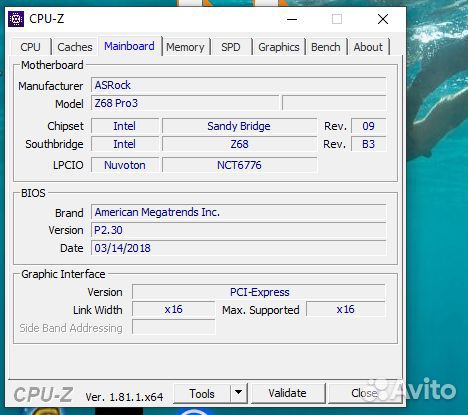Click the Z68 southbridge field

click(239, 144)
